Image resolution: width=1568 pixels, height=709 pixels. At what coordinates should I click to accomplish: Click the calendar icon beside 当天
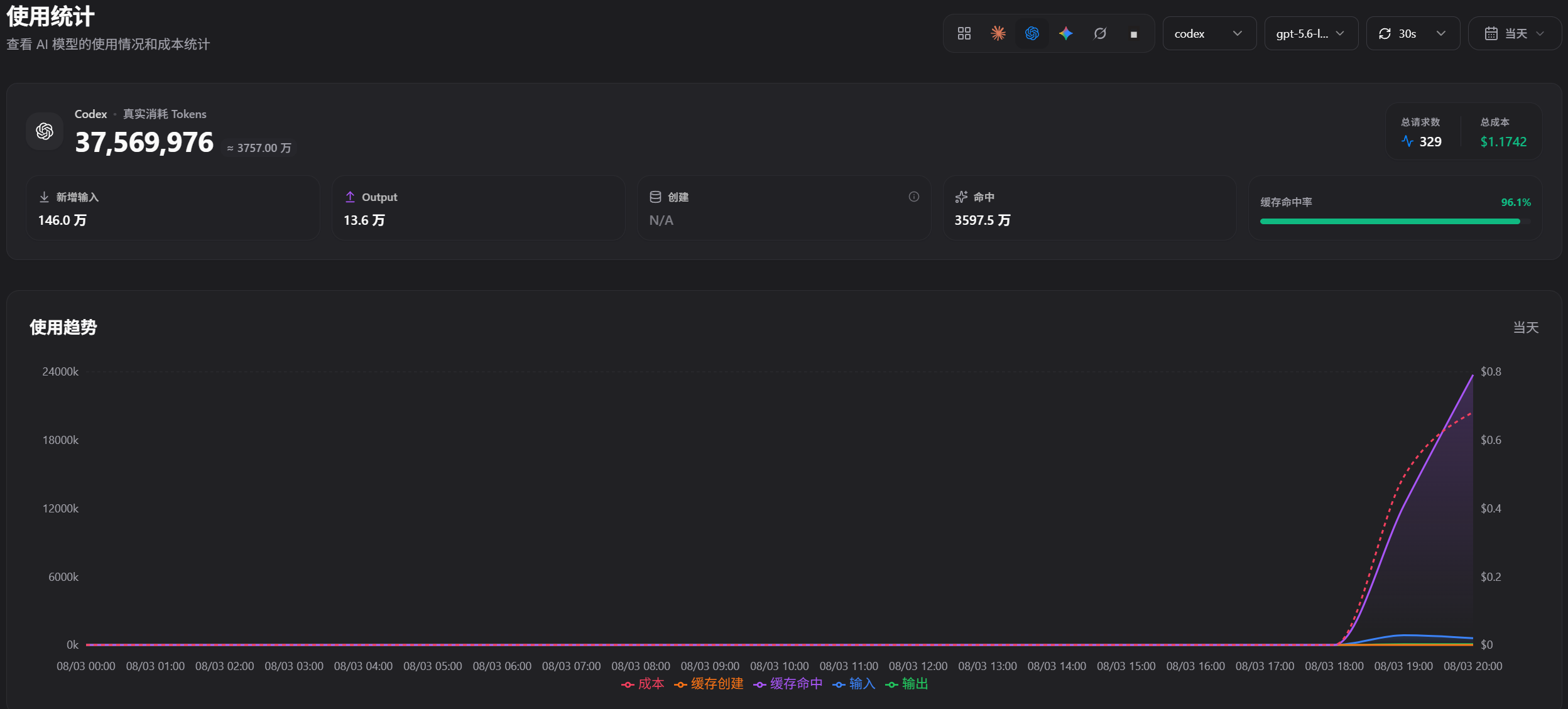(1491, 34)
